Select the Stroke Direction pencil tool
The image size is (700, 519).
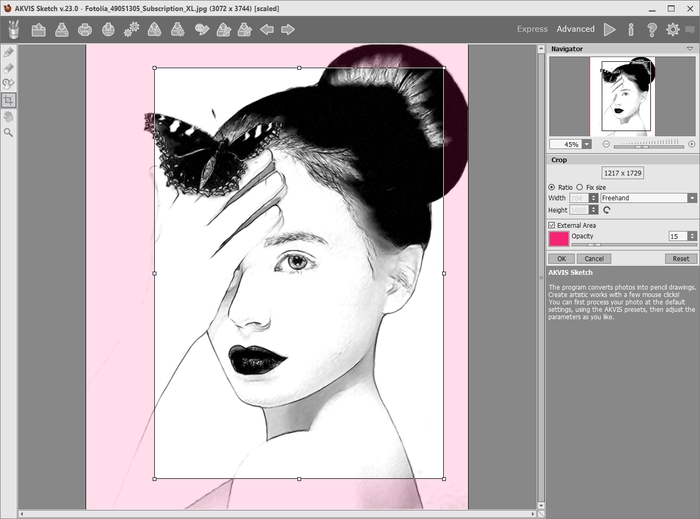8,53
